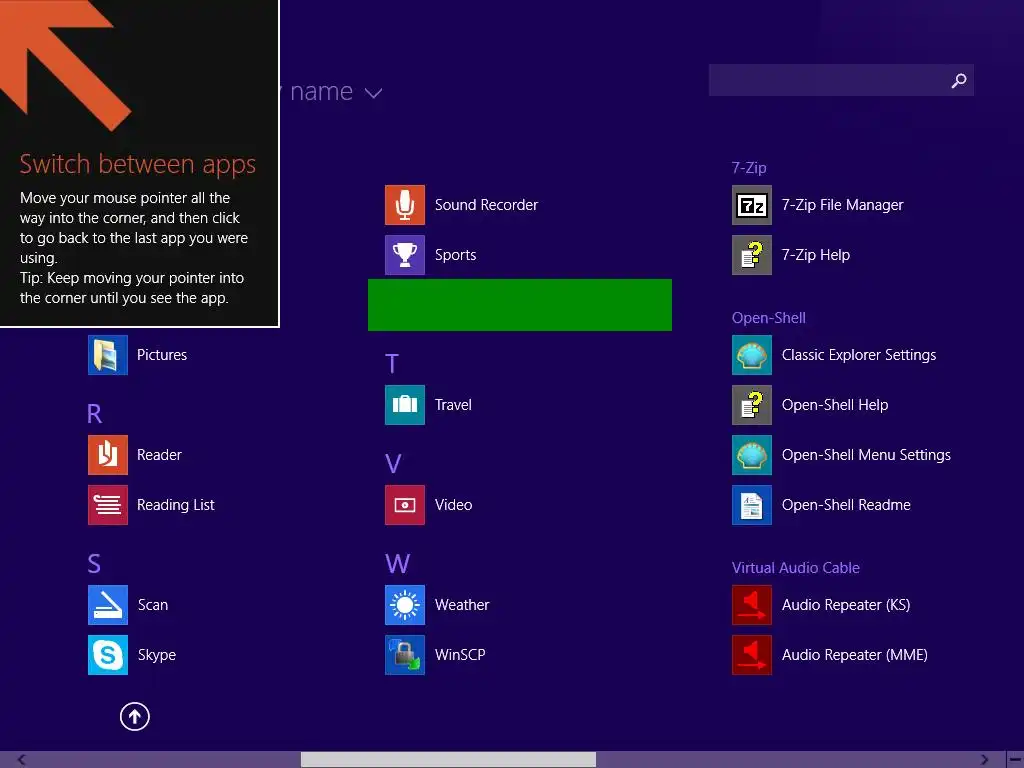1024x768 pixels.
Task: Open the Sound Recorder app icon
Action: (404, 205)
